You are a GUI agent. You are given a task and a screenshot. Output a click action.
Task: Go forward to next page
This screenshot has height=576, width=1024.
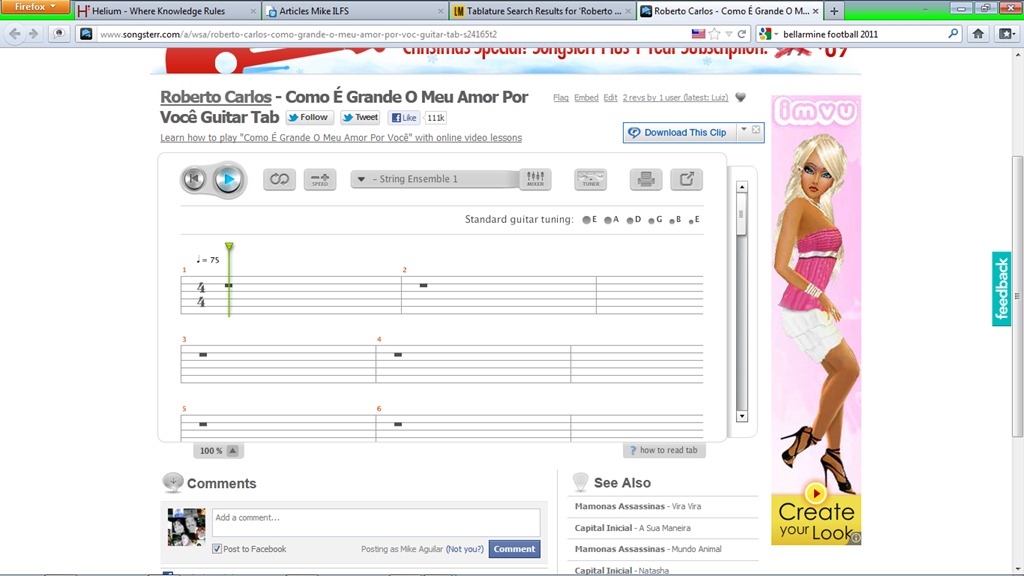[33, 34]
